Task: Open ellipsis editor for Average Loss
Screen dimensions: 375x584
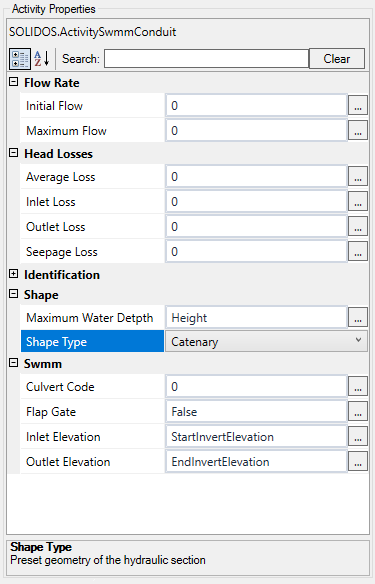Action: click(x=358, y=177)
